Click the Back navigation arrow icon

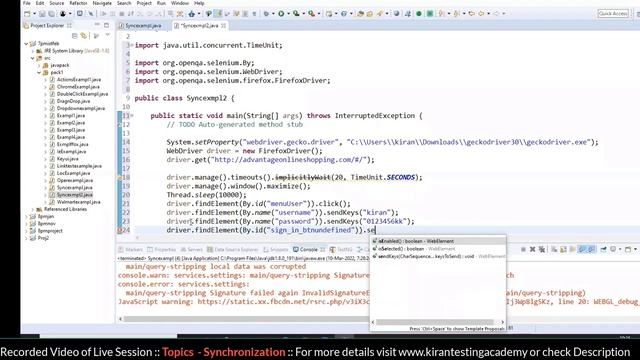click(481, 14)
